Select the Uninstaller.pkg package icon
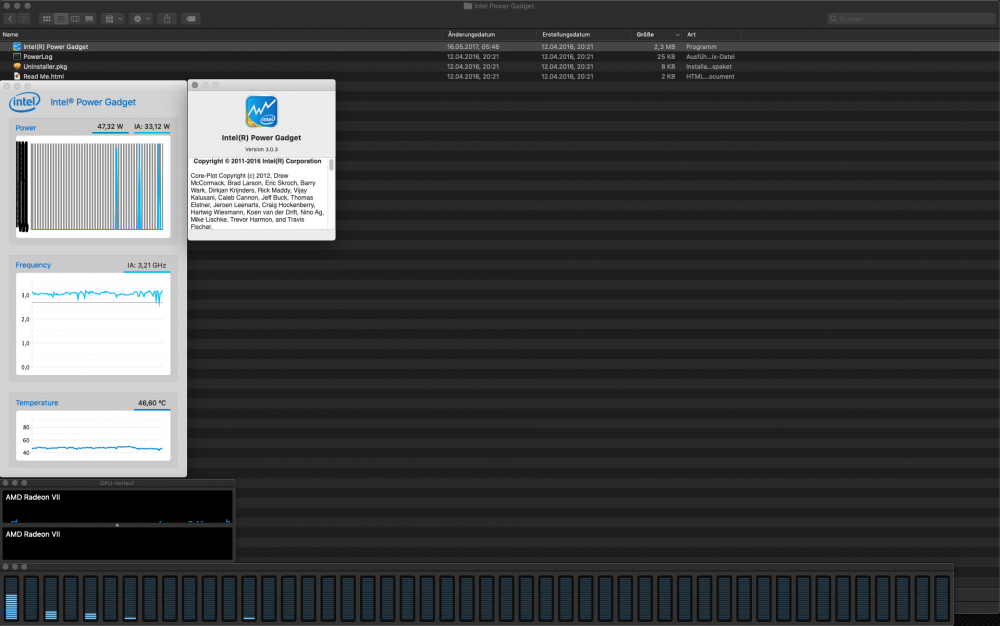The width and height of the screenshot is (1000, 626). pyautogui.click(x=17, y=66)
